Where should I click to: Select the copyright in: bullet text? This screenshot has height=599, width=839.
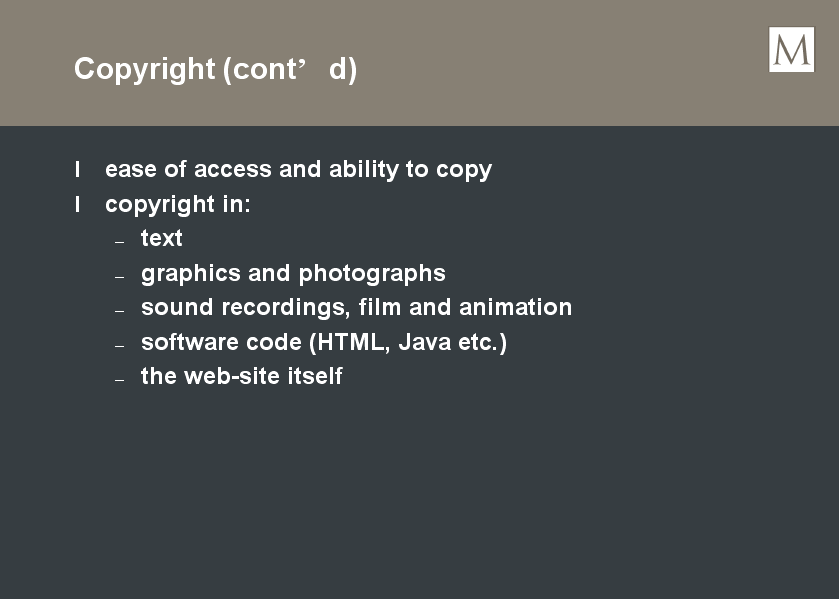(178, 205)
